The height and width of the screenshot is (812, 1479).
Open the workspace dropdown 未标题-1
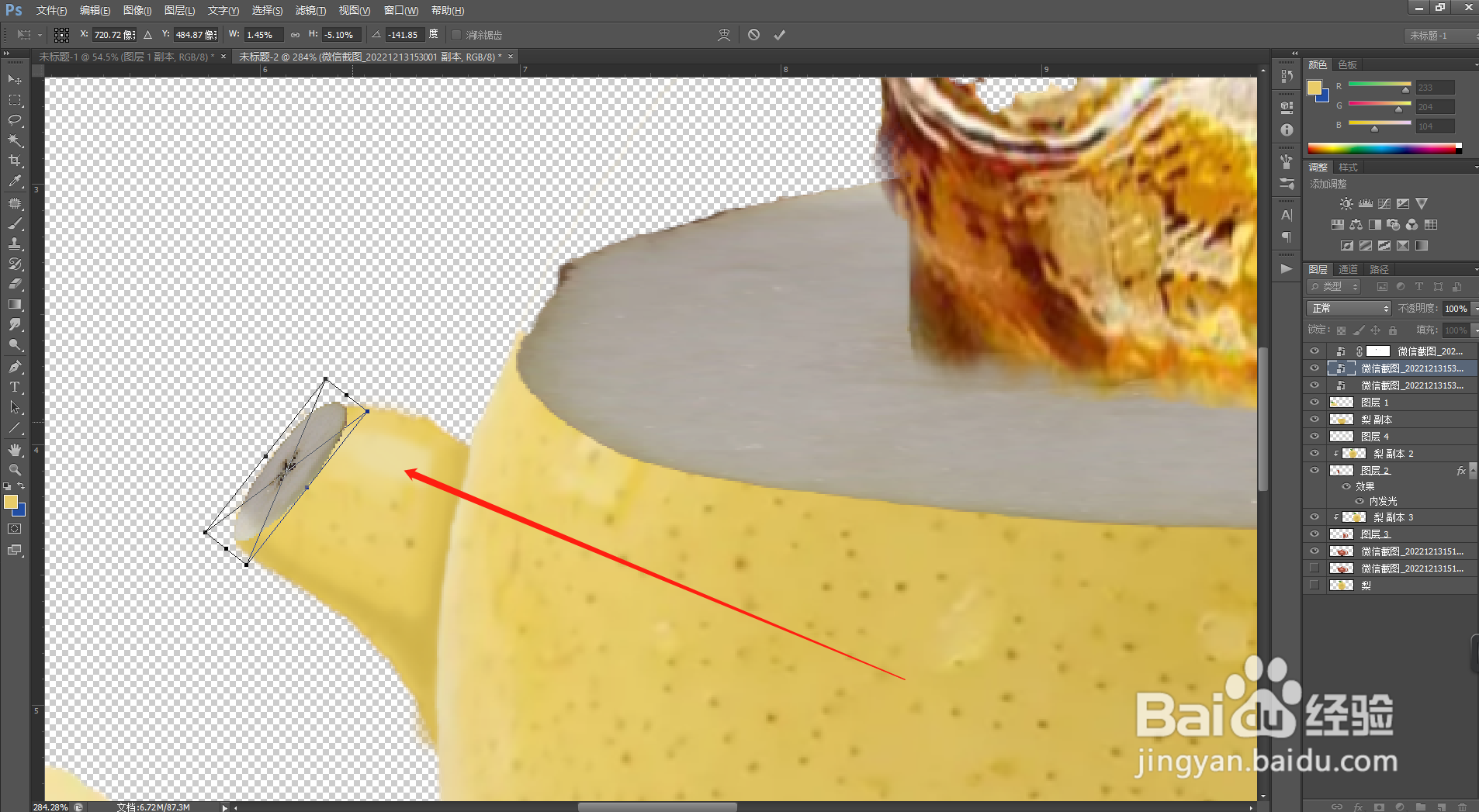pyautogui.click(x=1441, y=36)
